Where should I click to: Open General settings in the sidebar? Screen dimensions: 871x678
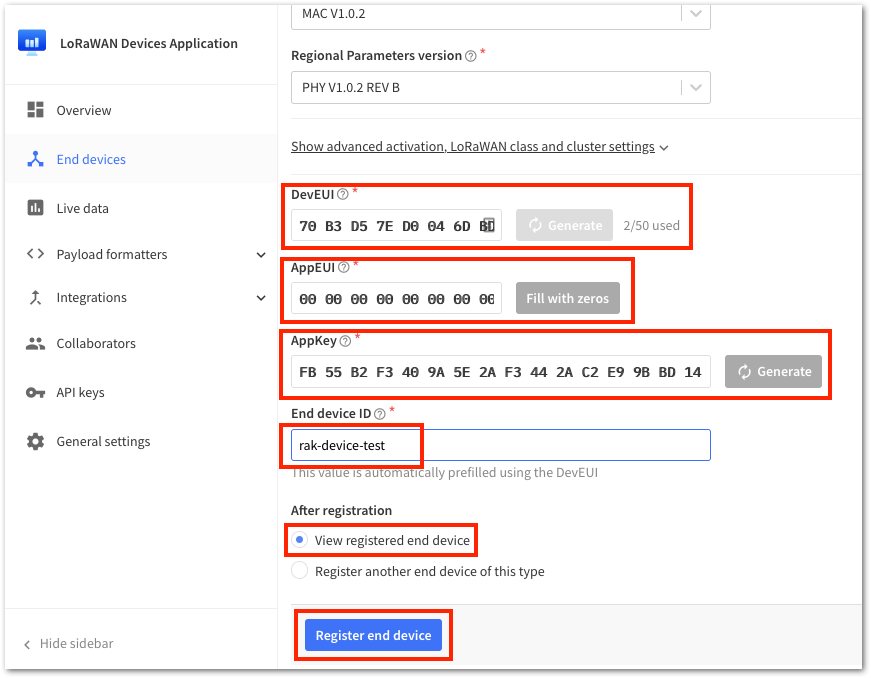coord(141,441)
